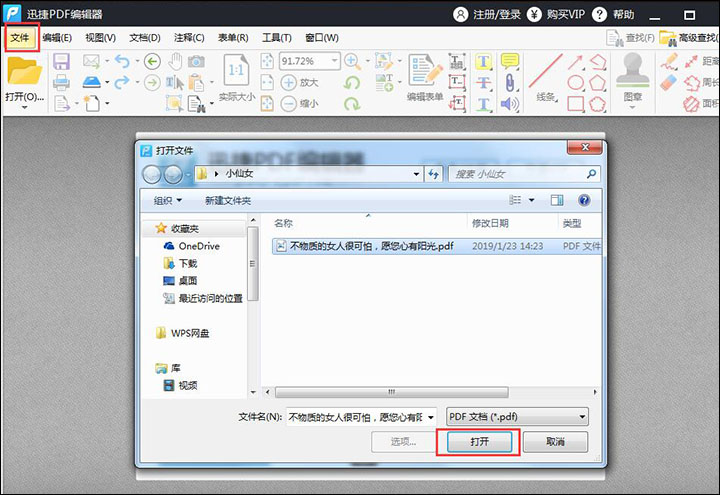Click the attachment paperclip icon
The width and height of the screenshot is (720, 495).
point(510,83)
